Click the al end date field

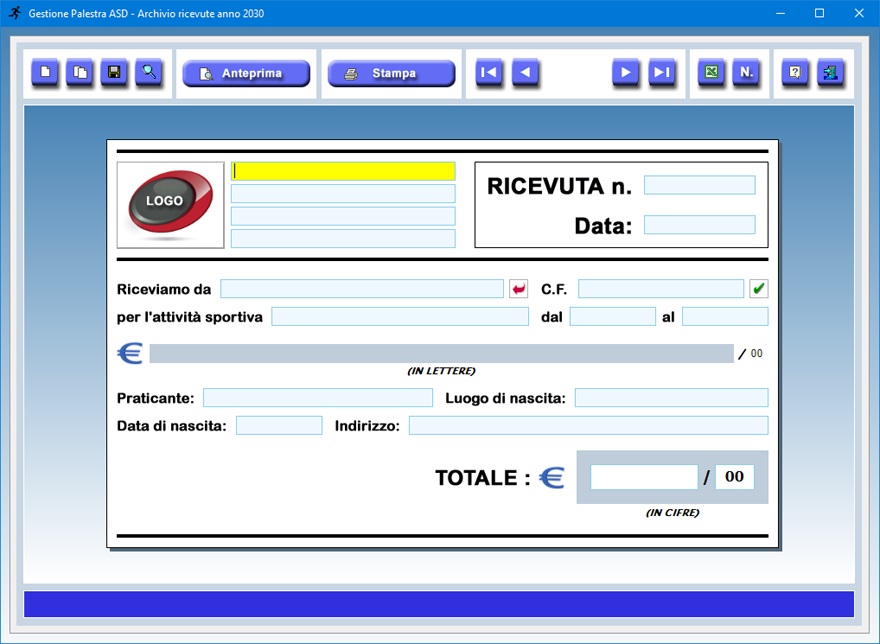click(725, 317)
